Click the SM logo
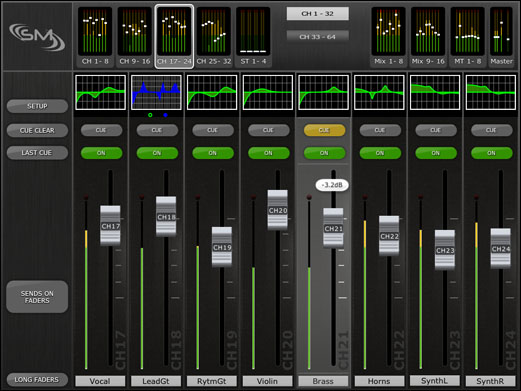 (x=37, y=37)
